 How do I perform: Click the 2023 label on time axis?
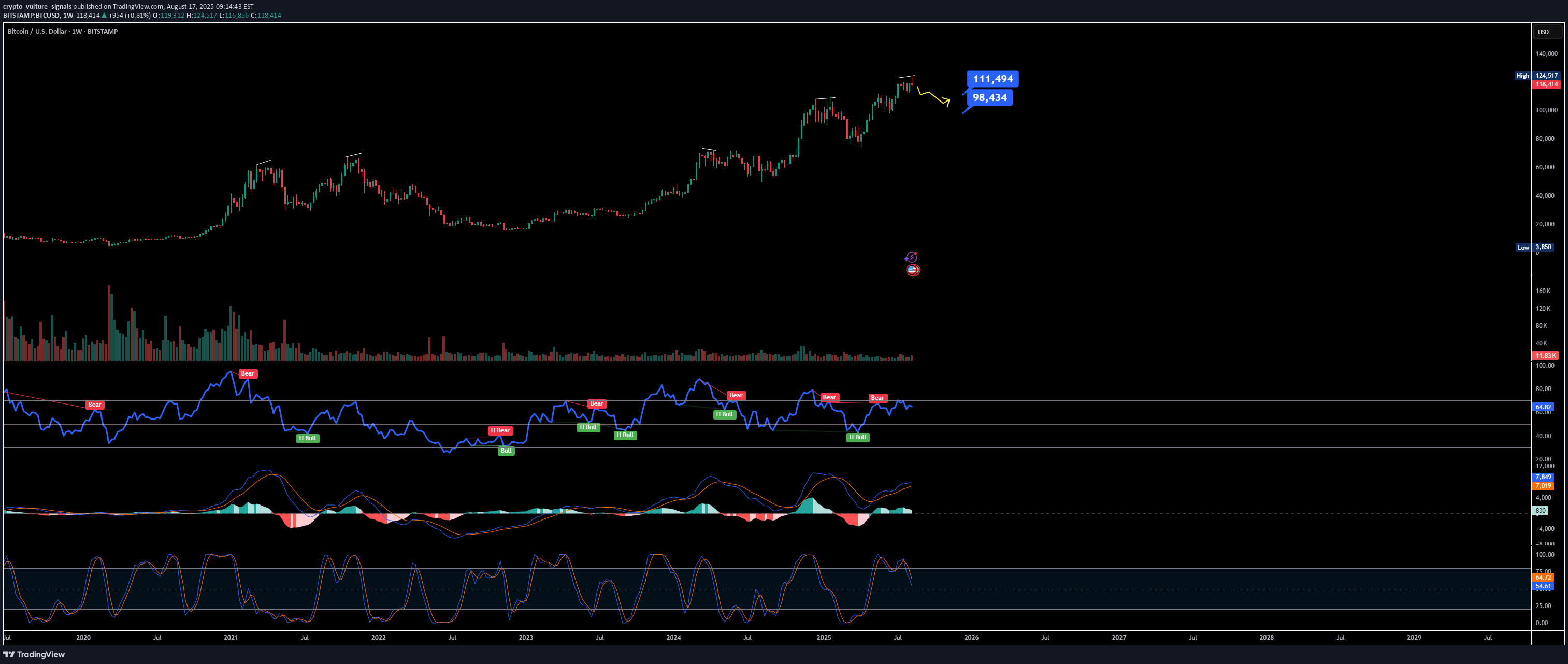(526, 637)
